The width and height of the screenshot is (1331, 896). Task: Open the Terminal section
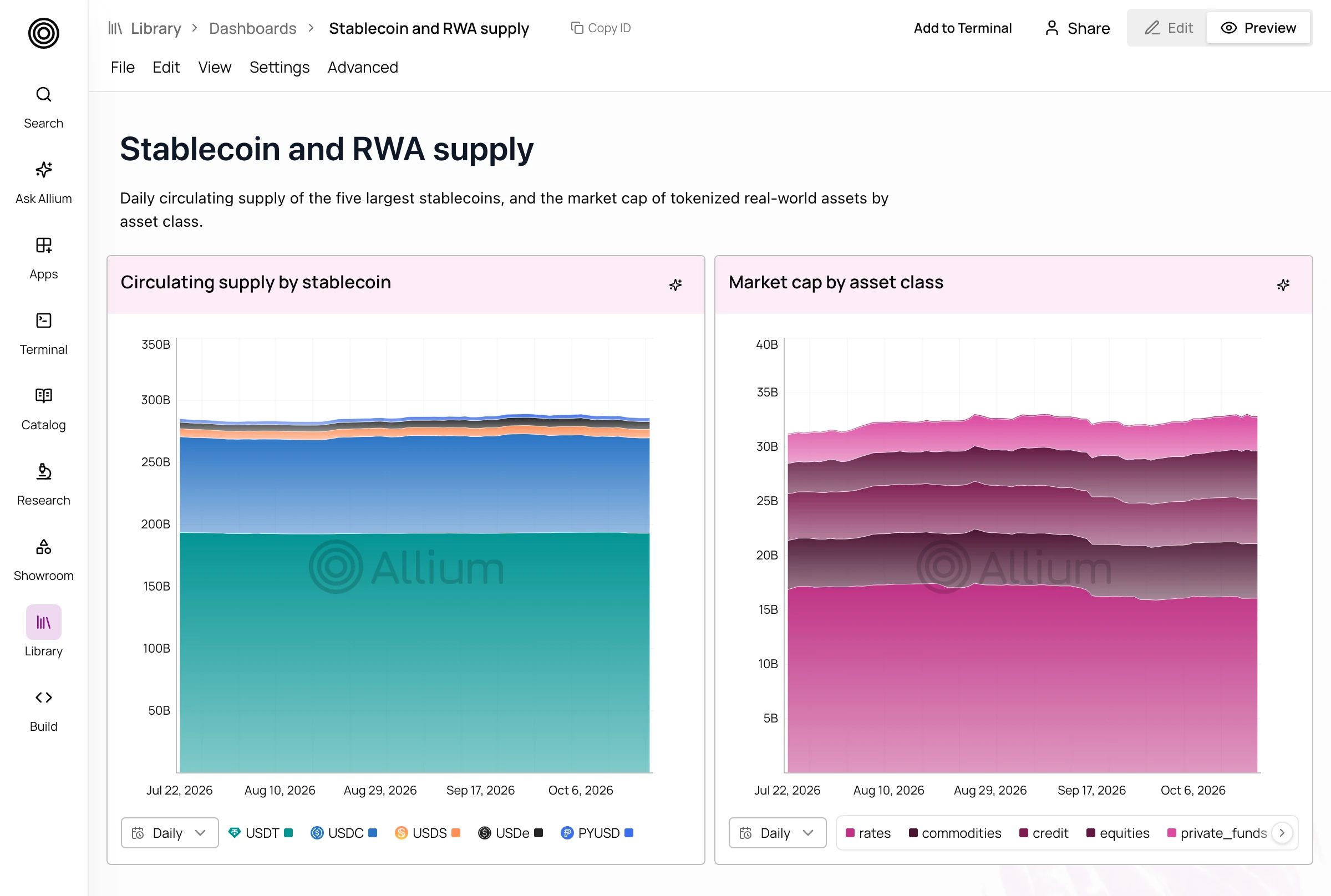point(43,334)
